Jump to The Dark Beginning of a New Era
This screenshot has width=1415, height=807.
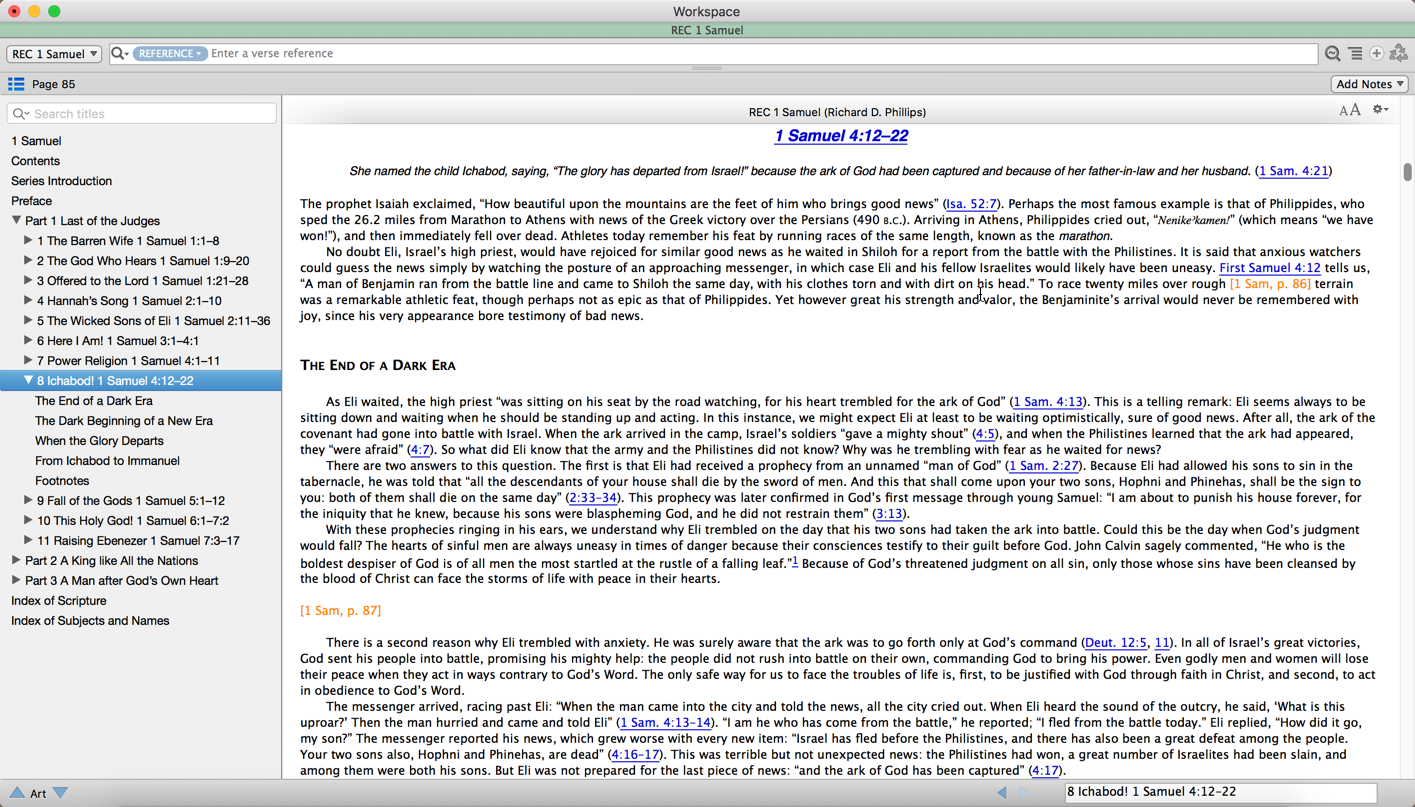pos(124,421)
